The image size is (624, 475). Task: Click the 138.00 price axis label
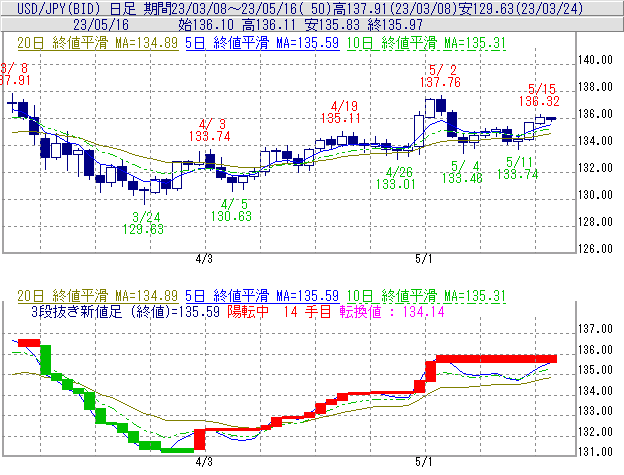point(595,87)
